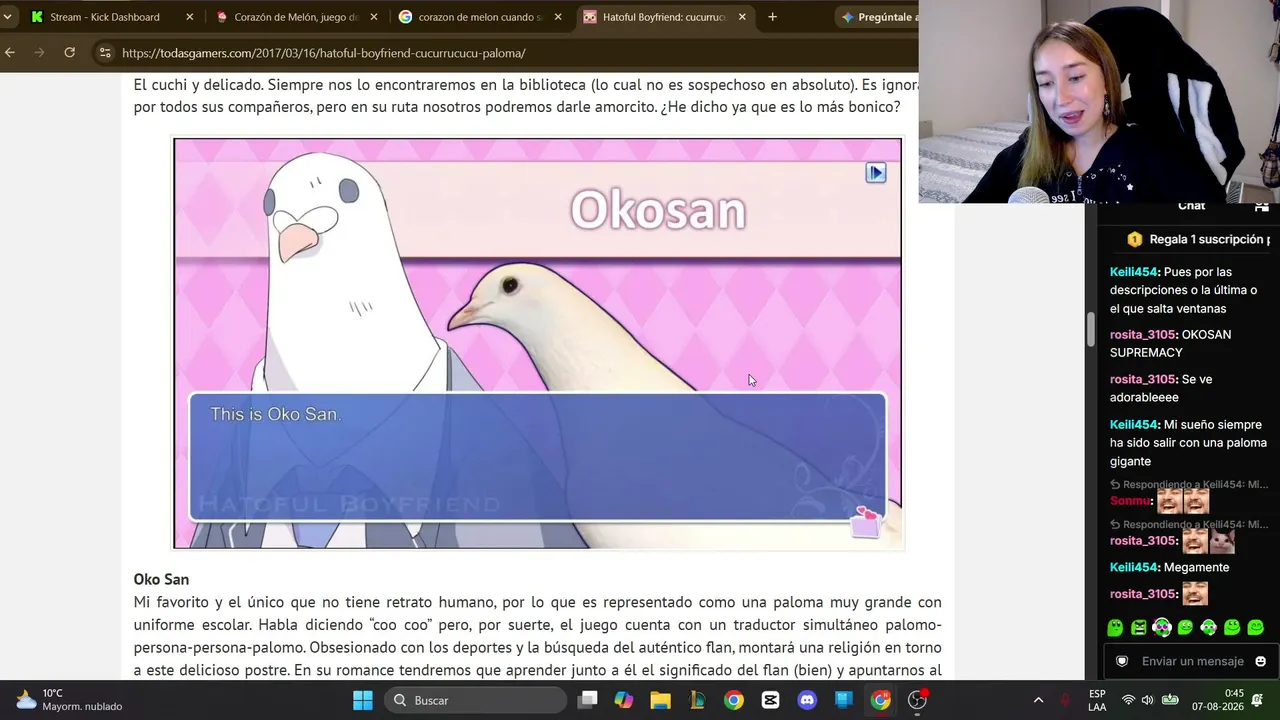
Task: Switch to Corazón de Melón tab
Action: tap(297, 17)
